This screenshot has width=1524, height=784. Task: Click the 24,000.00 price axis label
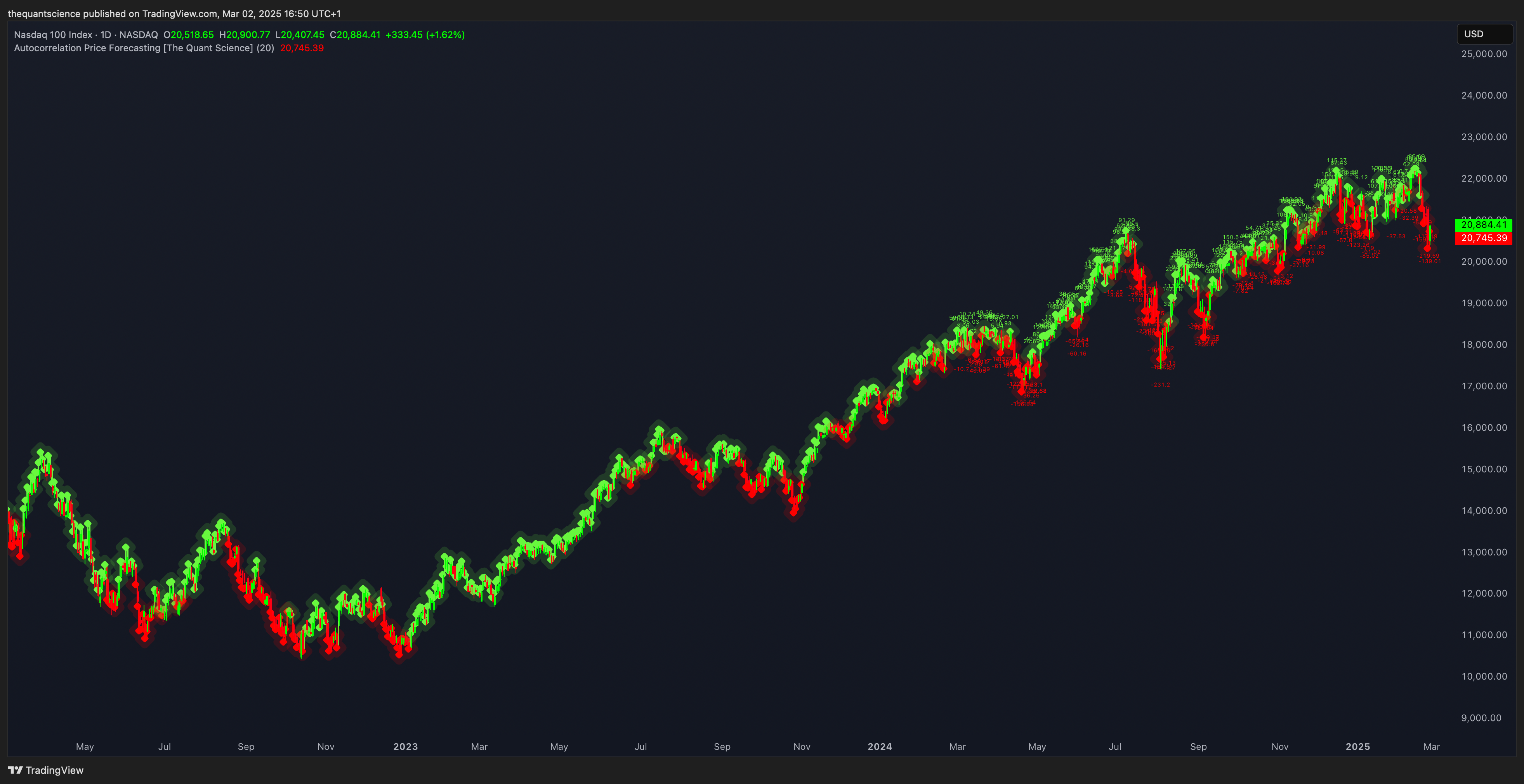(1484, 95)
